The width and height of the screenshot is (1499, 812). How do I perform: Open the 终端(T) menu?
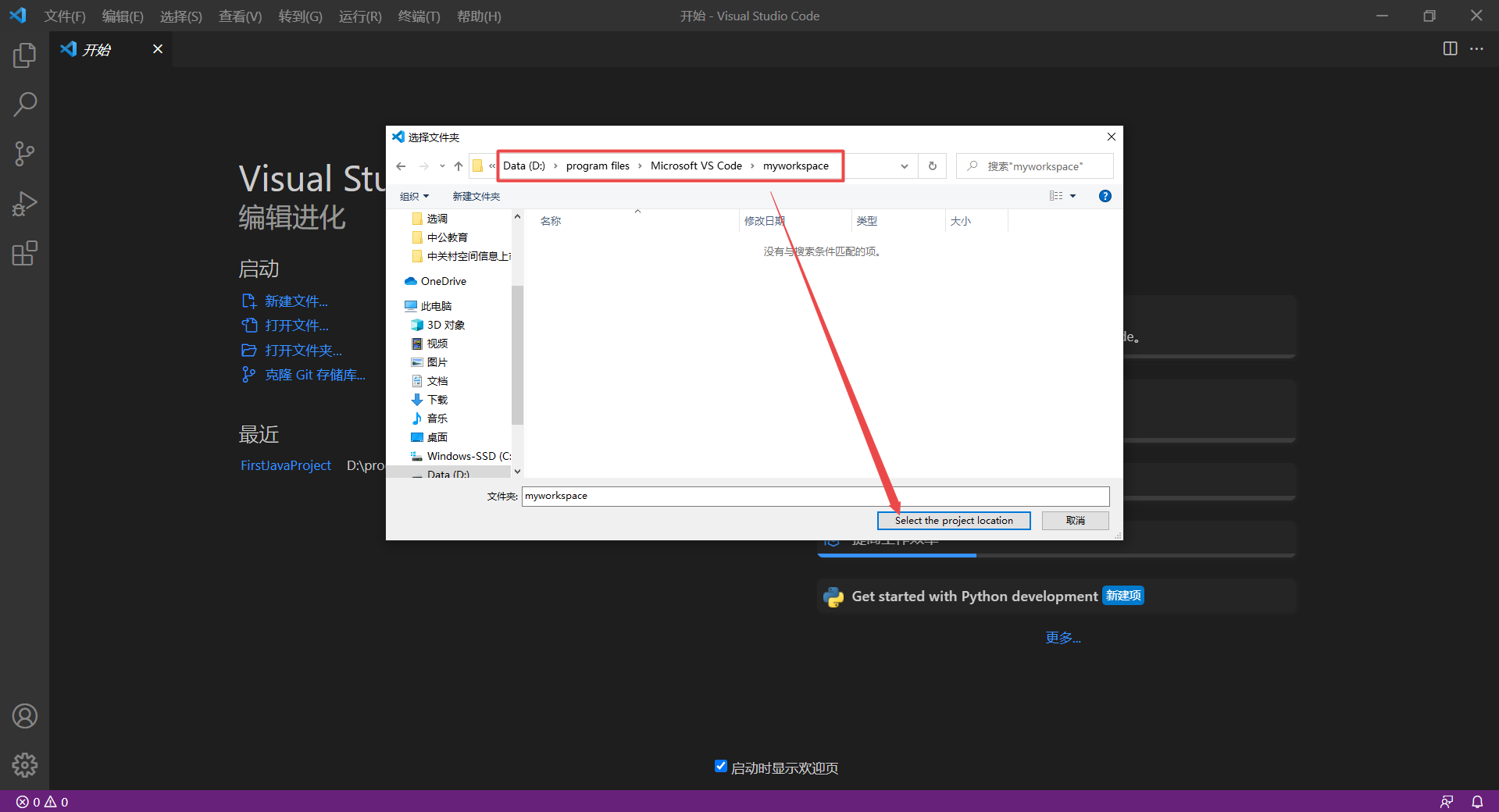[419, 16]
